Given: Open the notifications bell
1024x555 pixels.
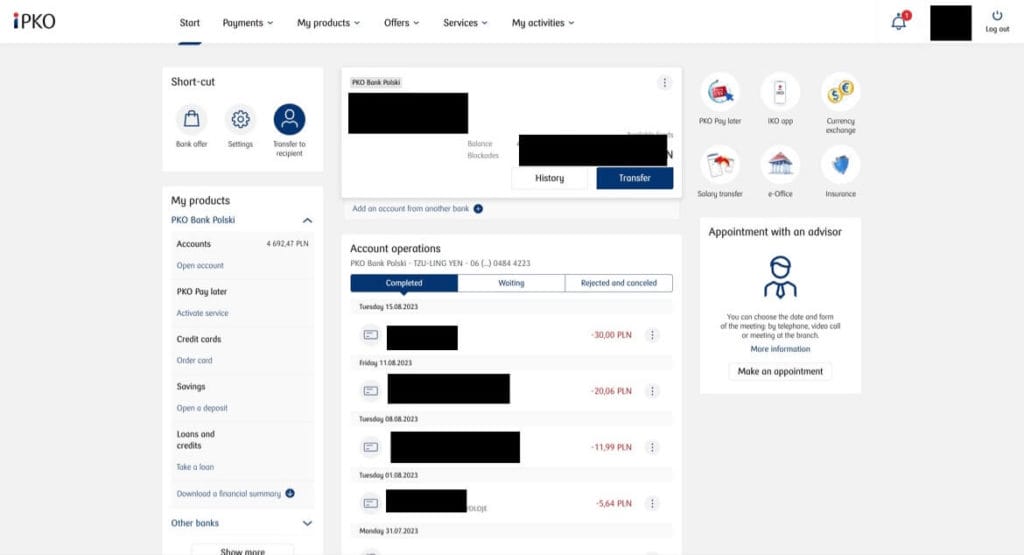Looking at the screenshot, I should tap(900, 22).
